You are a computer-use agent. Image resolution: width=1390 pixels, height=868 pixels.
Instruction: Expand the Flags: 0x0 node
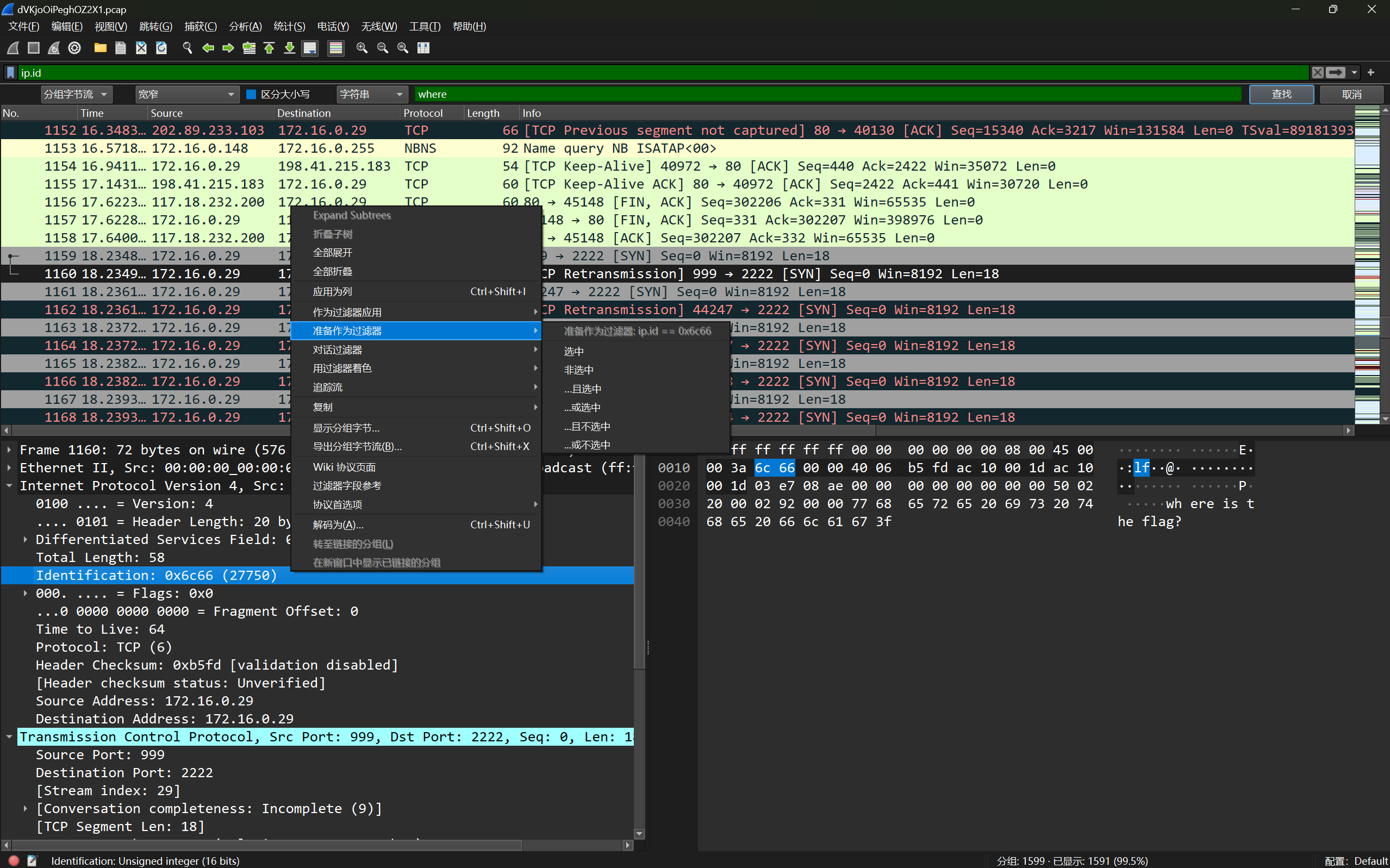25,594
